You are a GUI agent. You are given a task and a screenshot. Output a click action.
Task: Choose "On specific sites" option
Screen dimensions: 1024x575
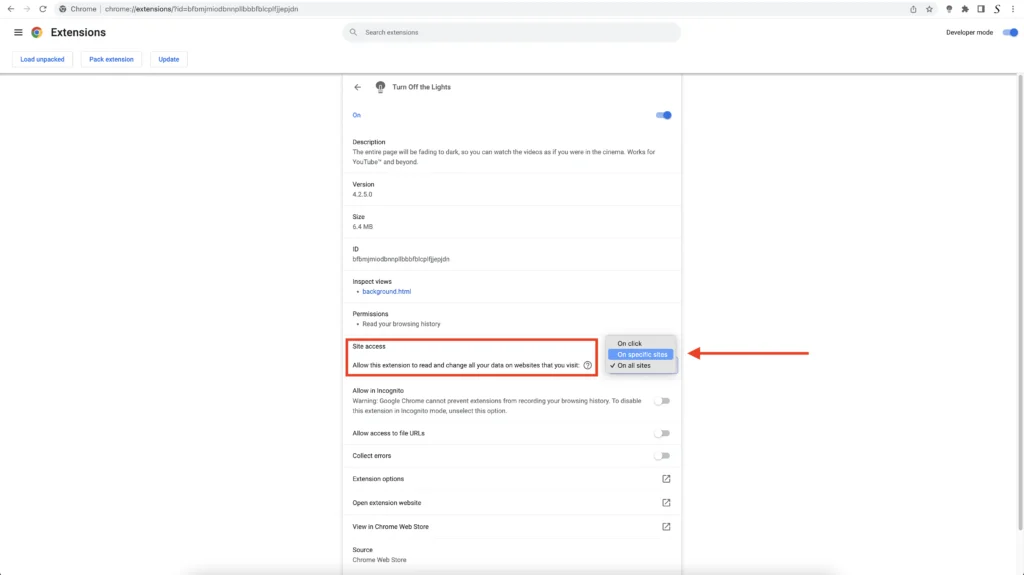point(642,354)
